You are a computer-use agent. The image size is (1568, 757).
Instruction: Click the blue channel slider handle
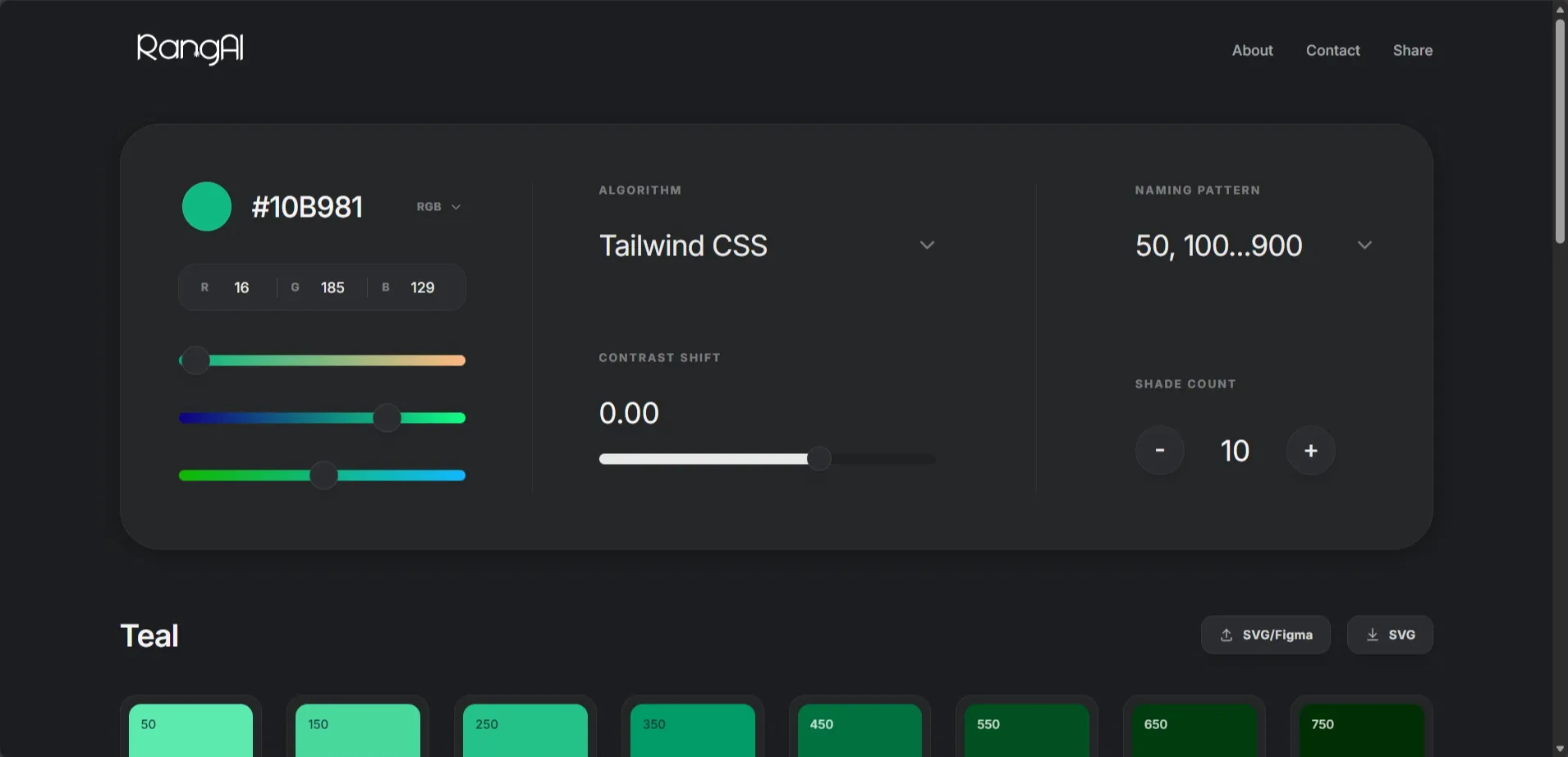point(324,475)
